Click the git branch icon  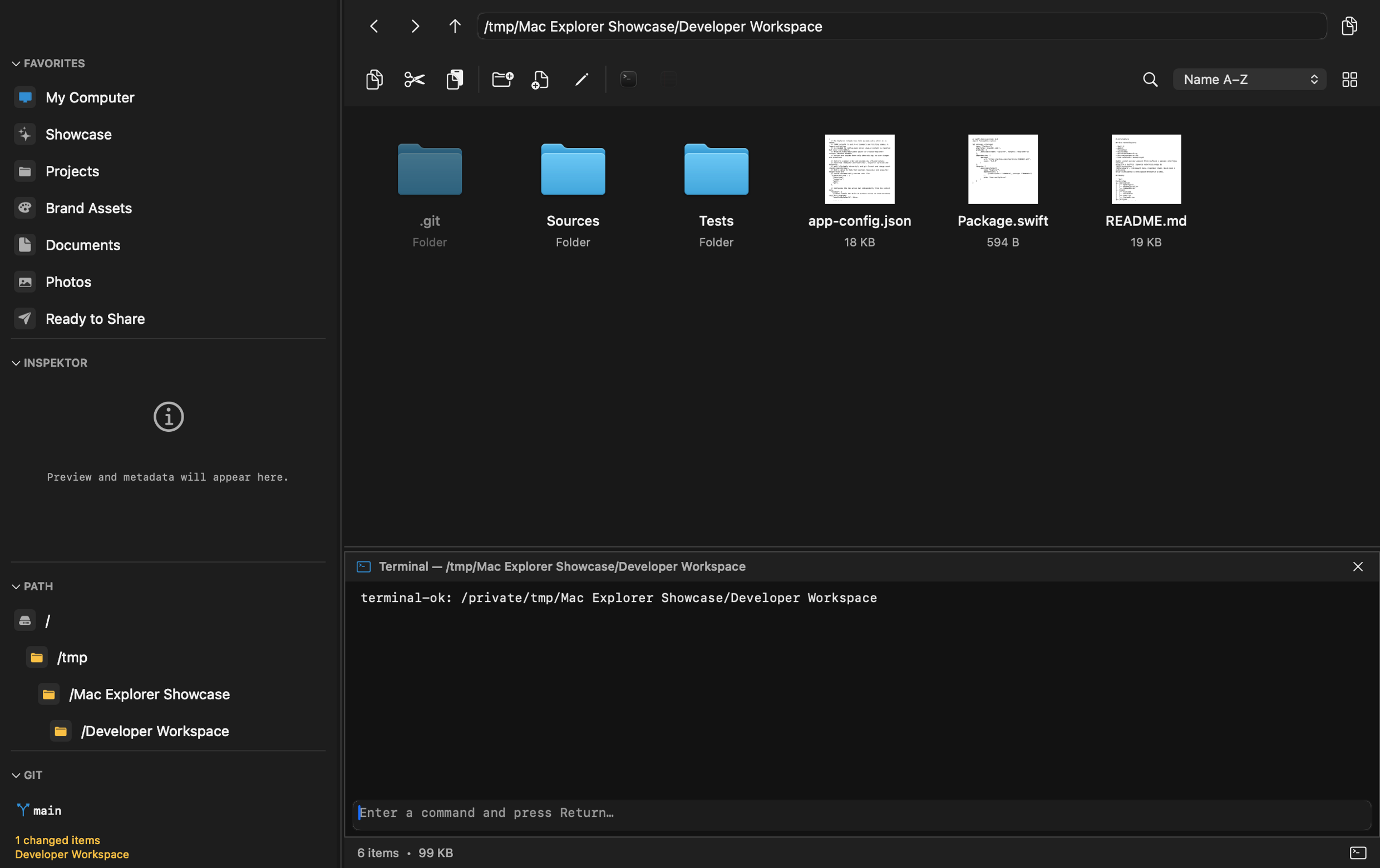pos(22,810)
